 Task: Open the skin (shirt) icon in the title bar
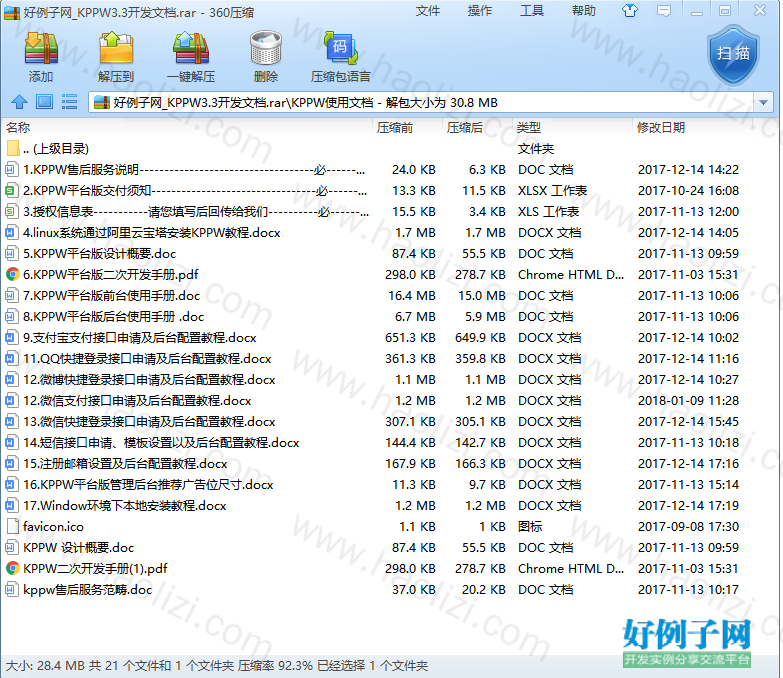pyautogui.click(x=630, y=10)
